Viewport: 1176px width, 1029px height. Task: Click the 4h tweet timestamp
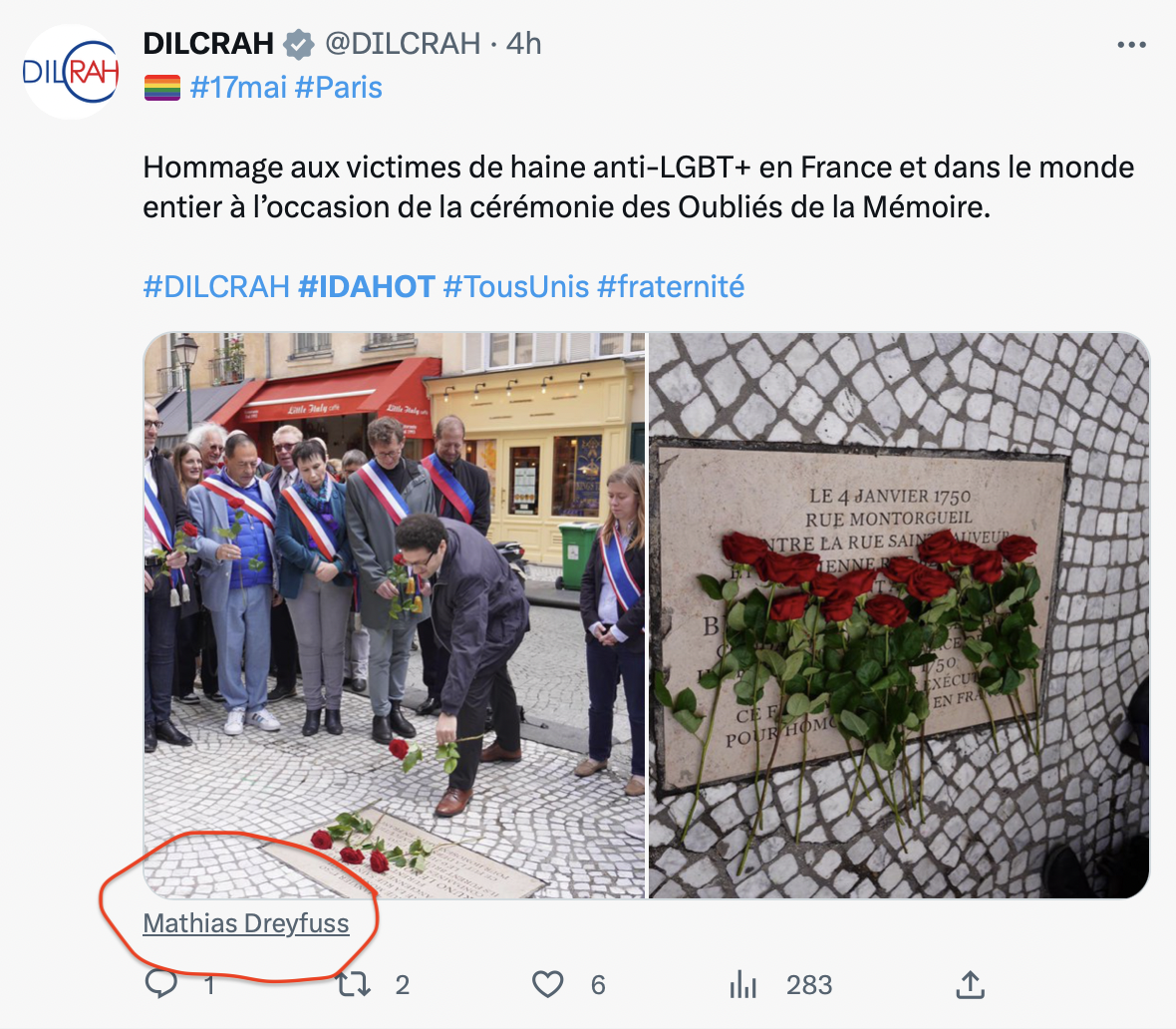(523, 44)
